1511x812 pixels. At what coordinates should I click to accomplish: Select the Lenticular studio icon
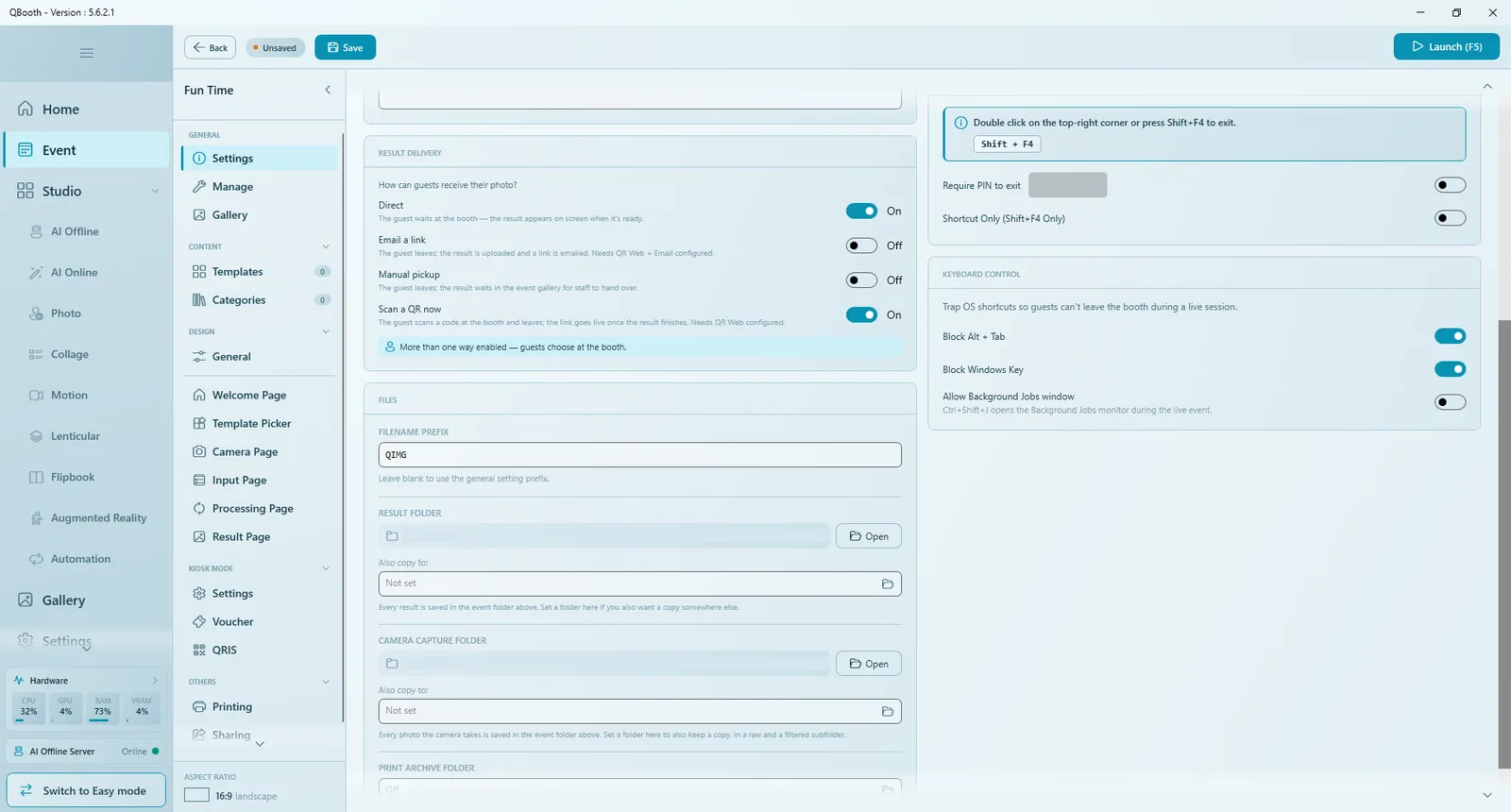point(36,436)
